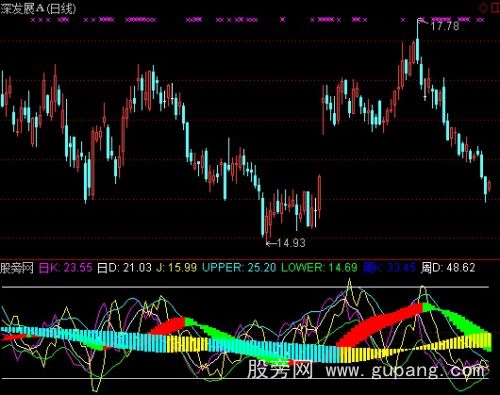This screenshot has height=395, width=500.
Task: Click the LOWER: 14.69 indicator value
Action: click(x=319, y=267)
